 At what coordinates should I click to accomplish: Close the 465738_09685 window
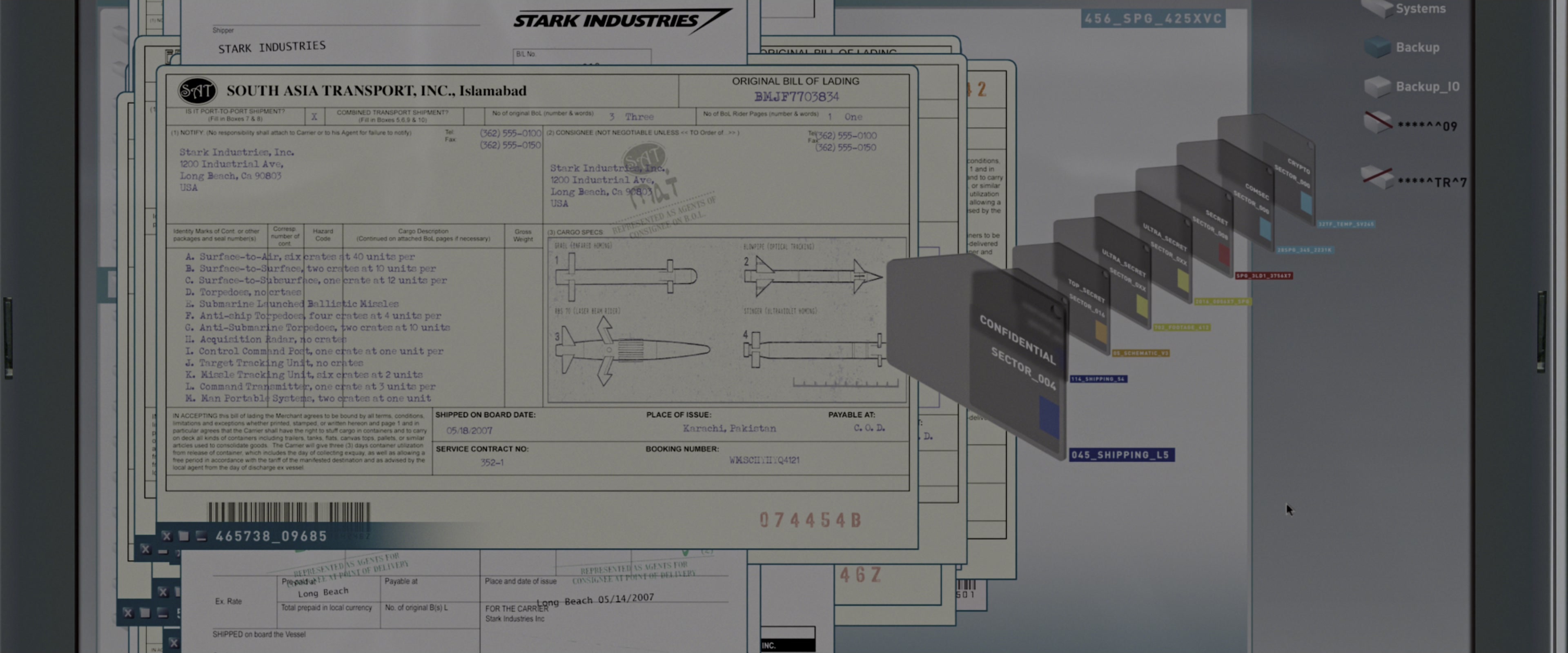(x=166, y=536)
